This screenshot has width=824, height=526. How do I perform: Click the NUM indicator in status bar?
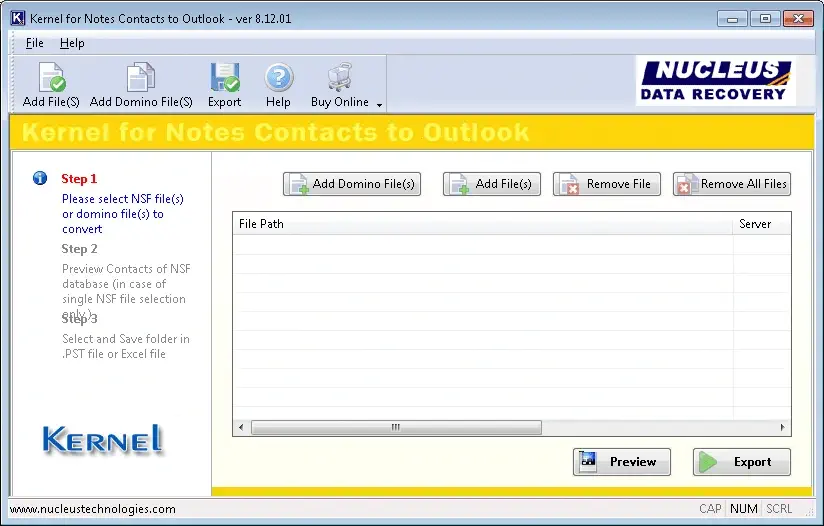(x=744, y=509)
